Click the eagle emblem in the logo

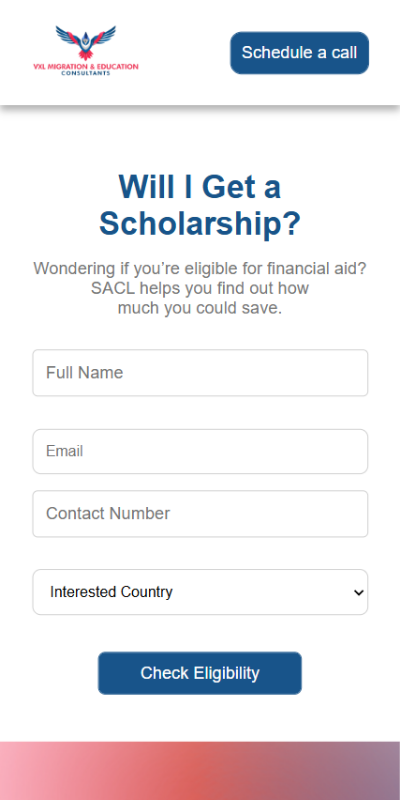(x=86, y=43)
